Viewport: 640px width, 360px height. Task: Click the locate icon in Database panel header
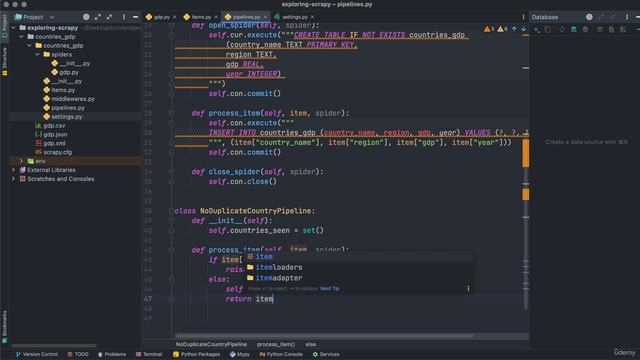pyautogui.click(x=589, y=17)
